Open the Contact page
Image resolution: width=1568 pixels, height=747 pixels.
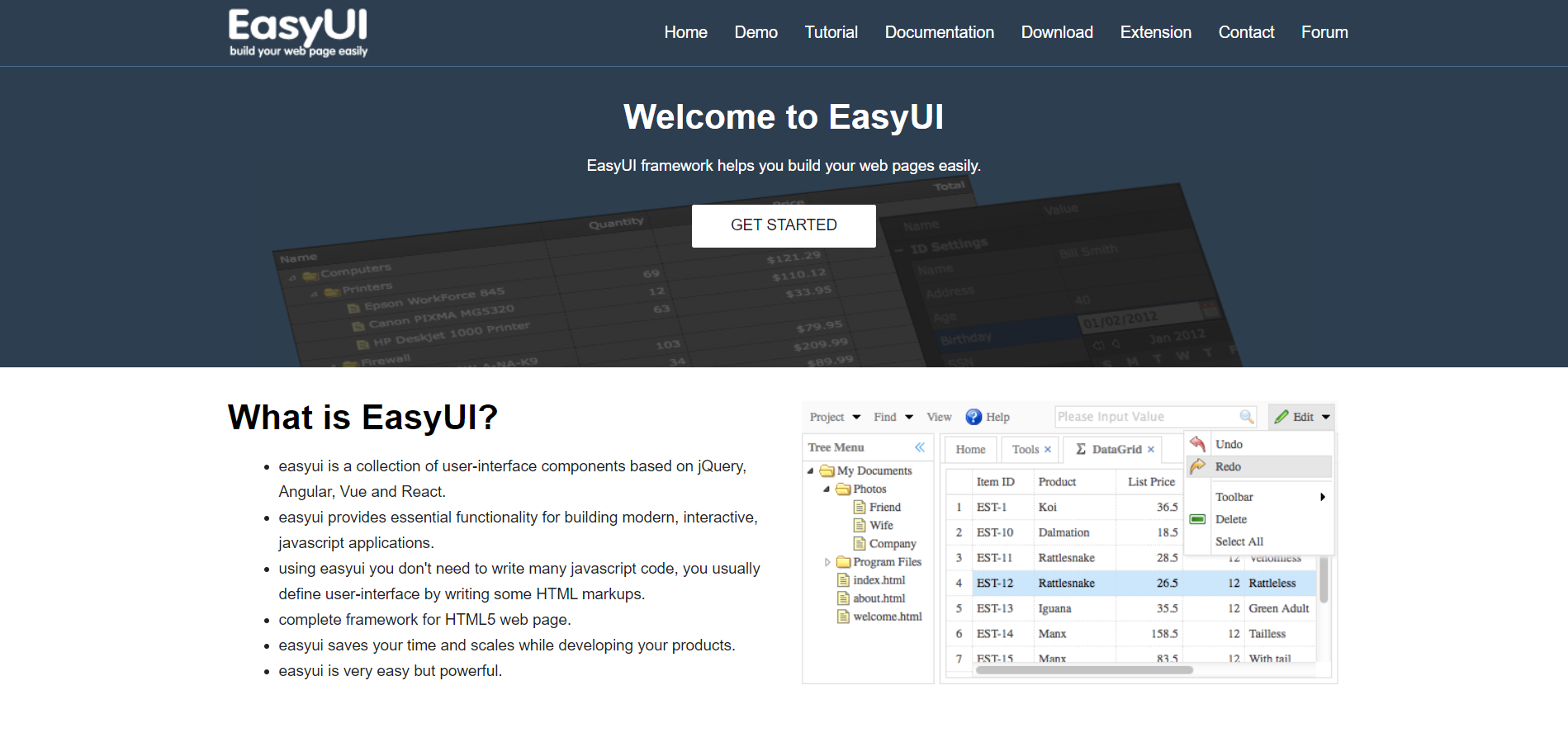1246,32
